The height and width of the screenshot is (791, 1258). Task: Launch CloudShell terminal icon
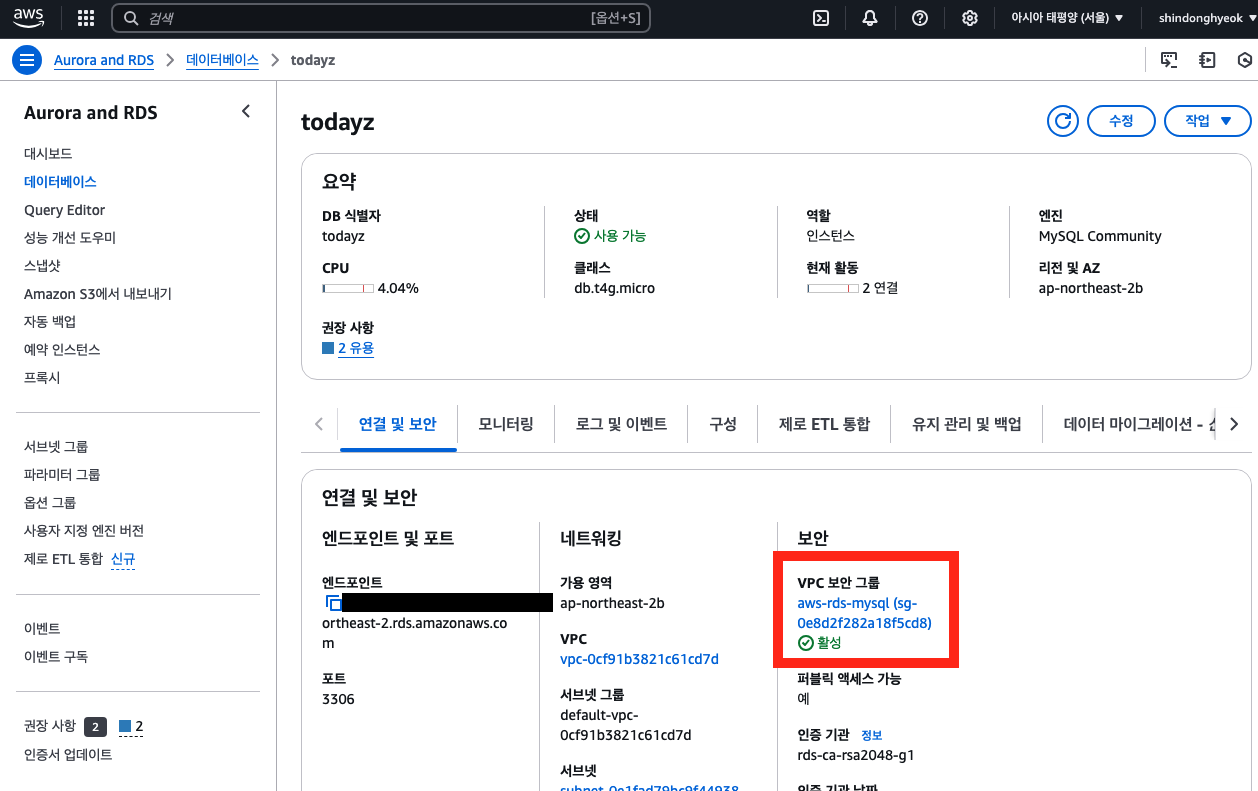[x=821, y=18]
